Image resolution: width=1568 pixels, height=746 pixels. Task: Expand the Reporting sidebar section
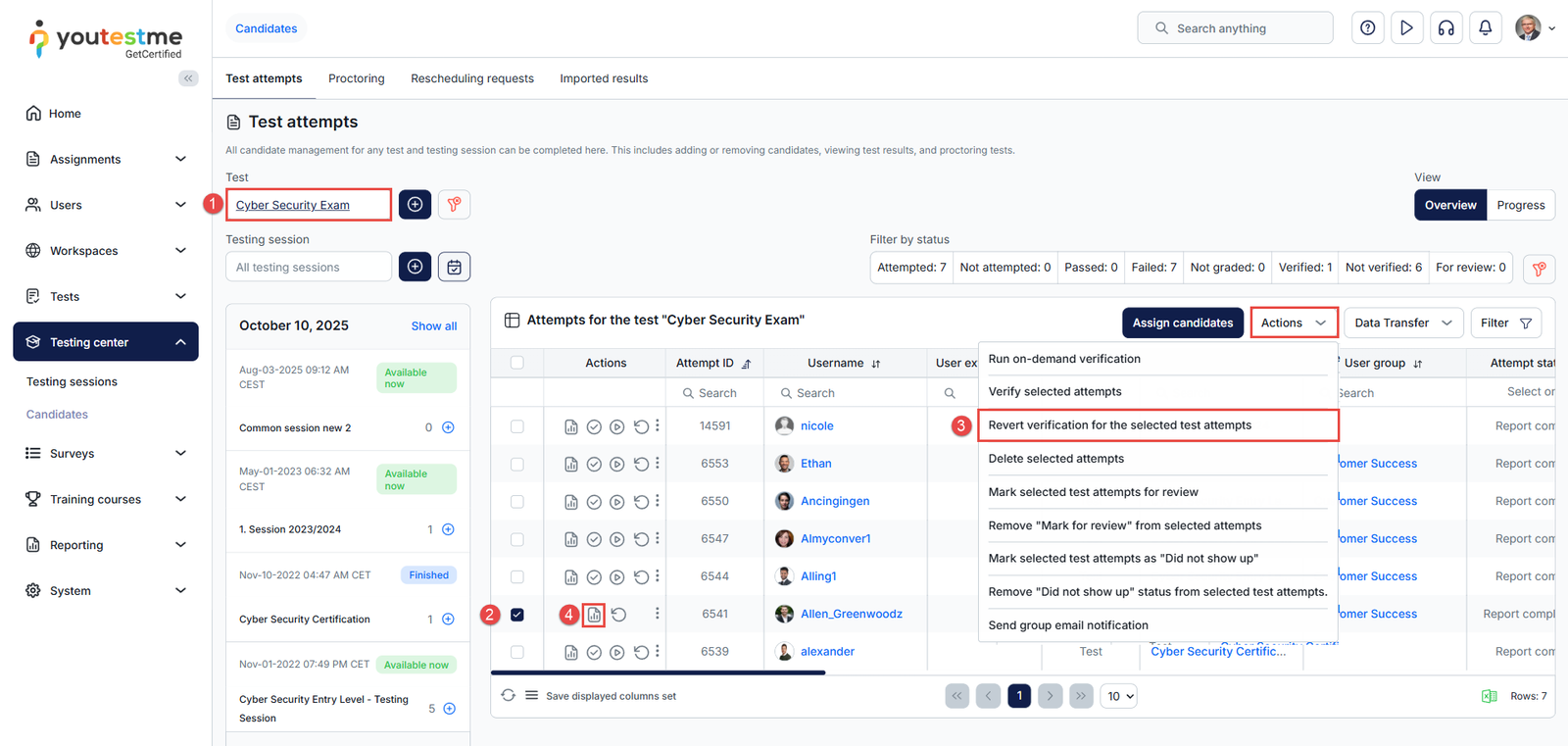[105, 545]
